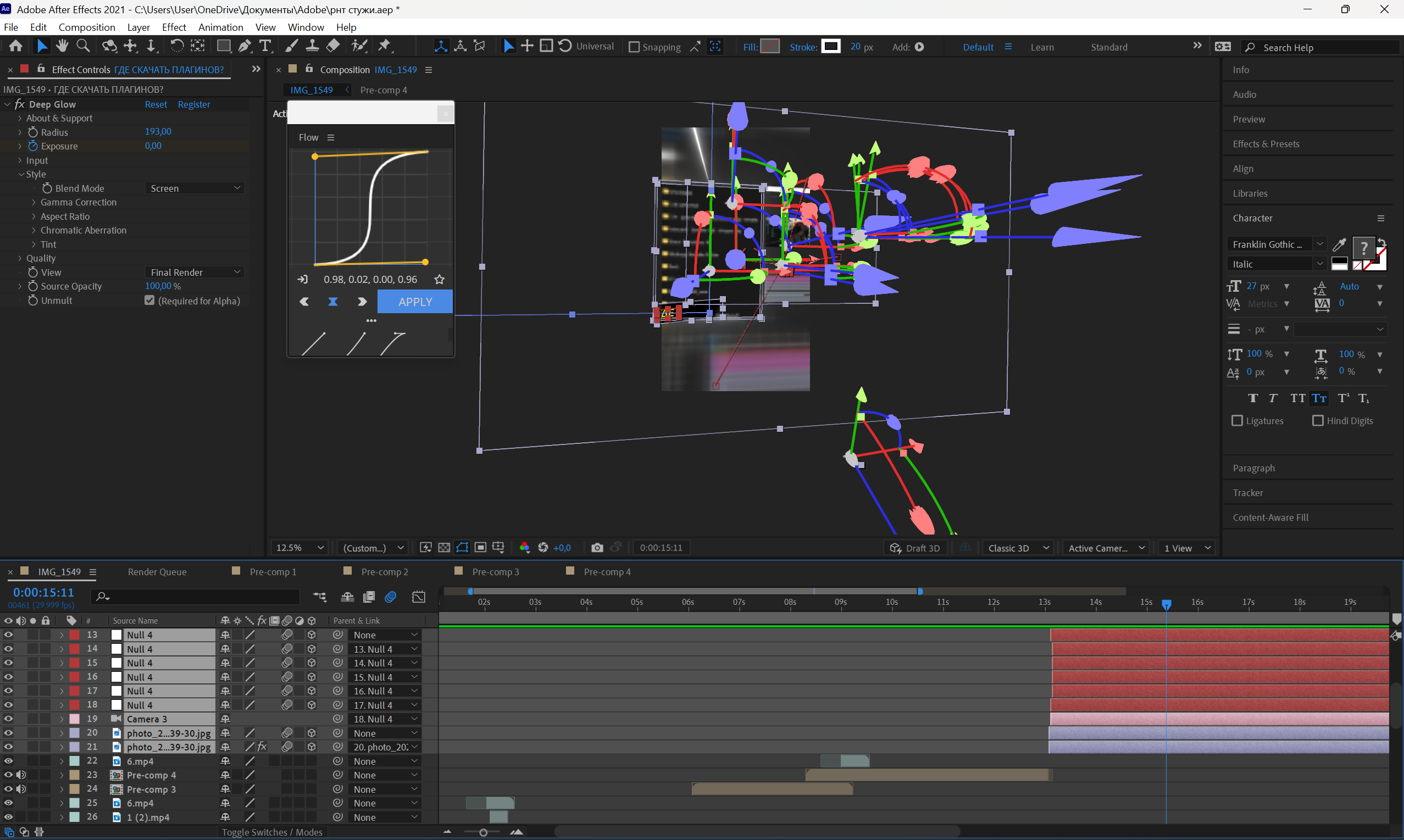Hide the Camera 3 layer
Screen dimensions: 1404x840
[x=8, y=718]
